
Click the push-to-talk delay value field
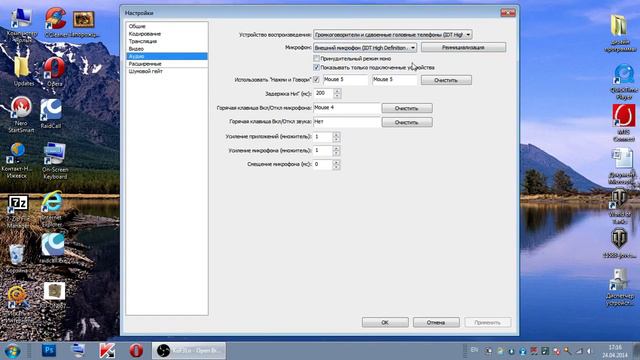click(x=323, y=94)
